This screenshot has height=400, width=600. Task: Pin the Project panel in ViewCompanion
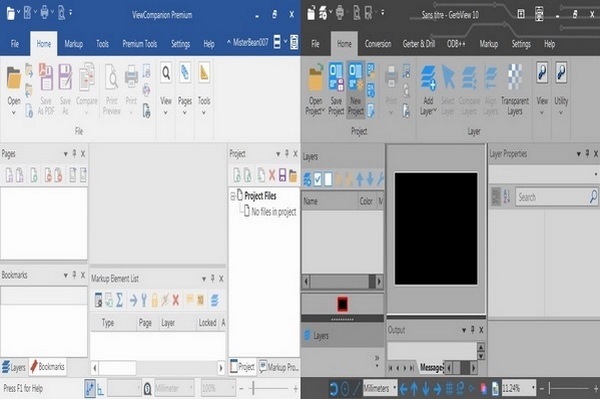287,153
